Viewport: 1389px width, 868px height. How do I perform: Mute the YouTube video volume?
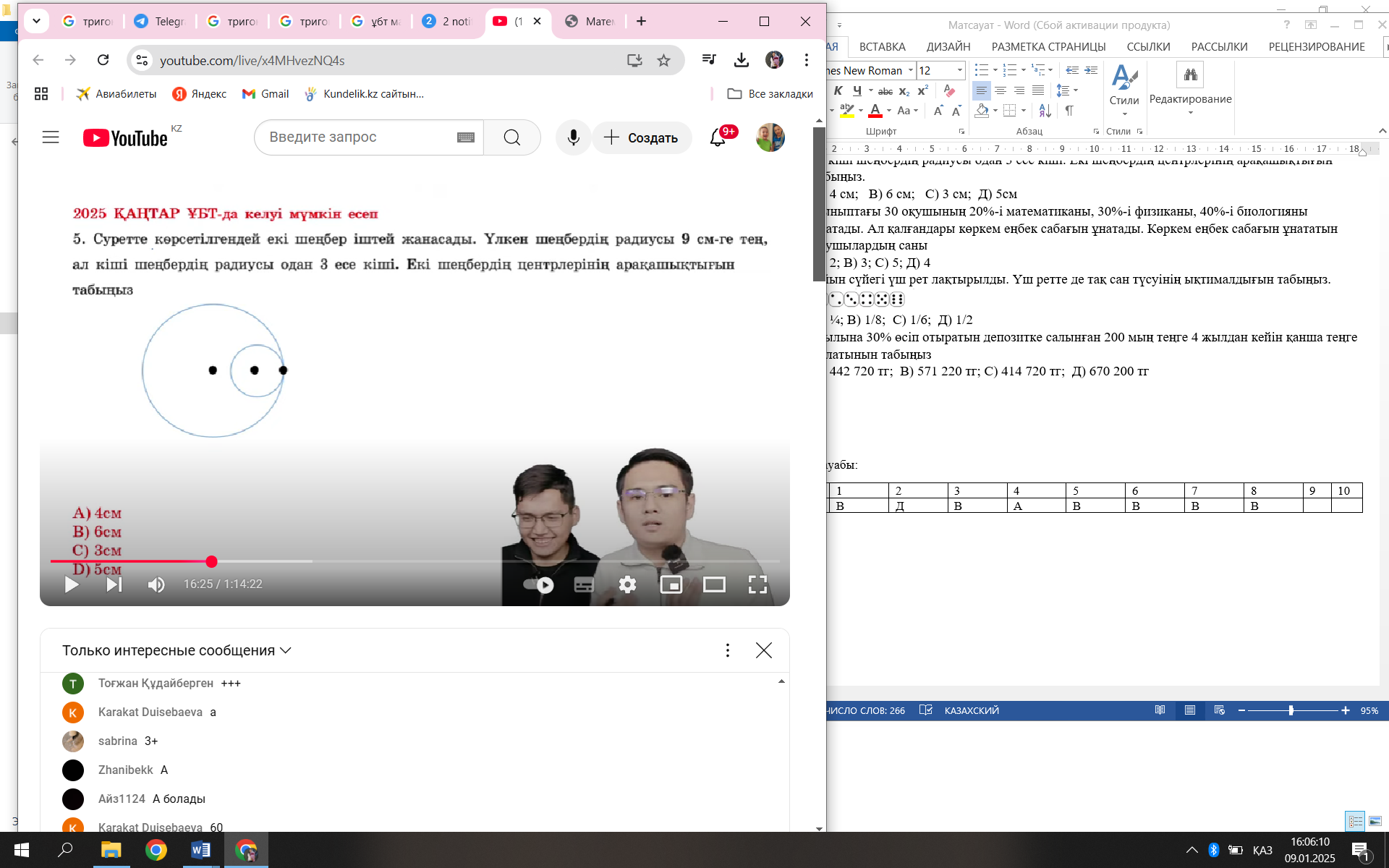click(x=156, y=584)
